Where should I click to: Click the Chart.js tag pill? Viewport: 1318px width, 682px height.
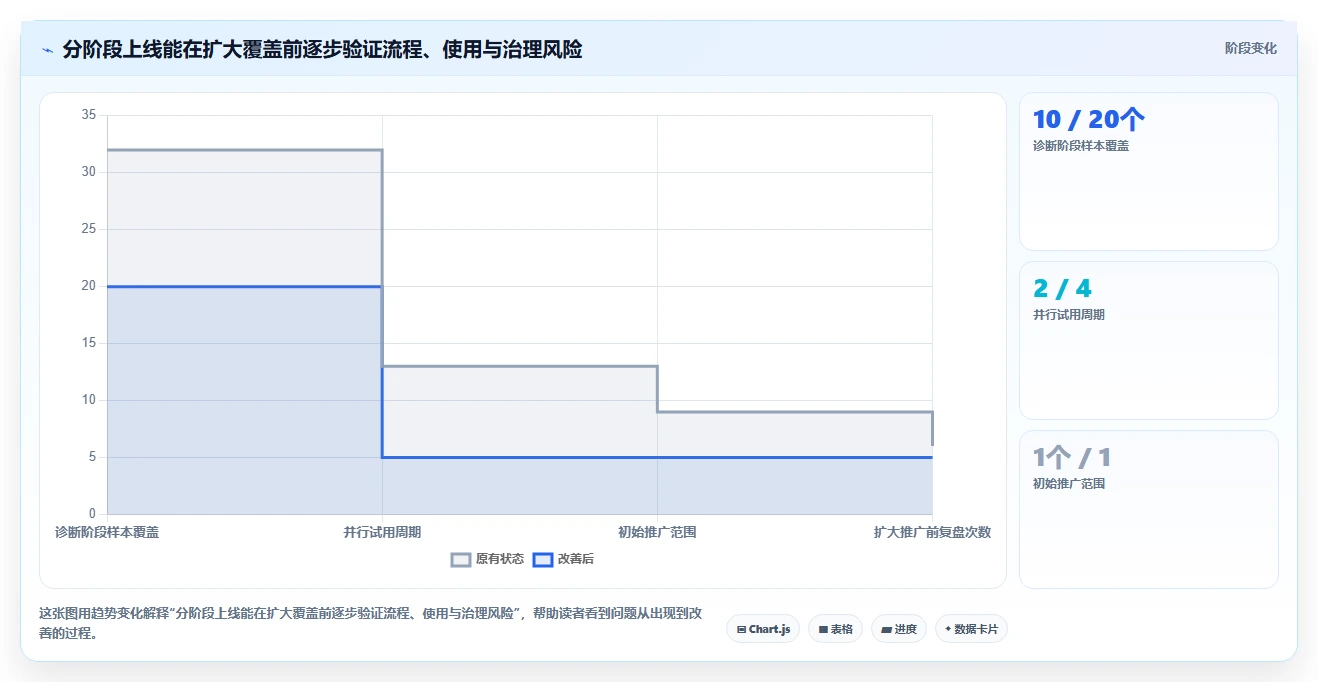pyautogui.click(x=763, y=629)
